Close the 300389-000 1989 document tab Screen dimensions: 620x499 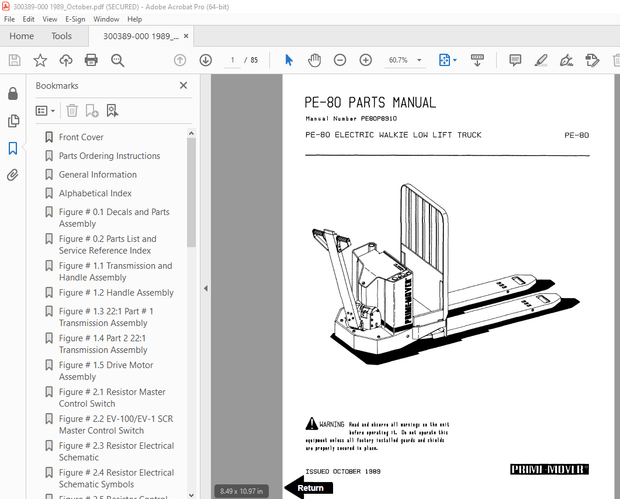click(186, 36)
